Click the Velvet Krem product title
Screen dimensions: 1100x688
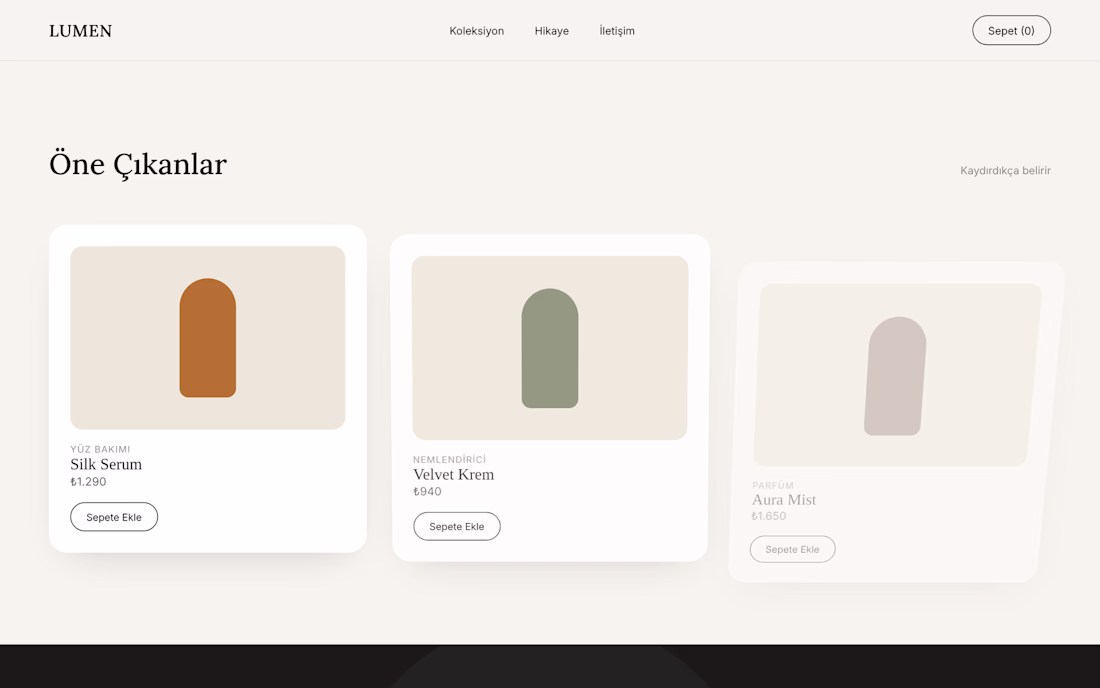pos(453,474)
